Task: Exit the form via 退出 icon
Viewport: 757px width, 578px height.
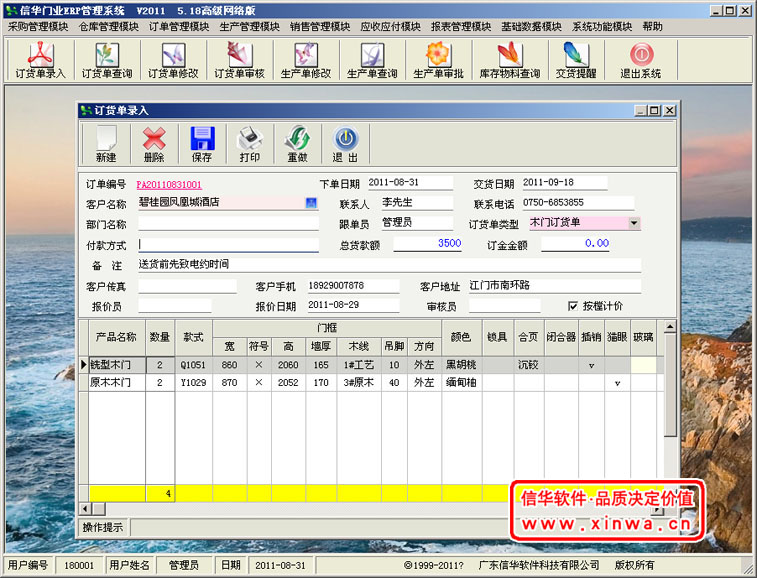Action: click(345, 143)
